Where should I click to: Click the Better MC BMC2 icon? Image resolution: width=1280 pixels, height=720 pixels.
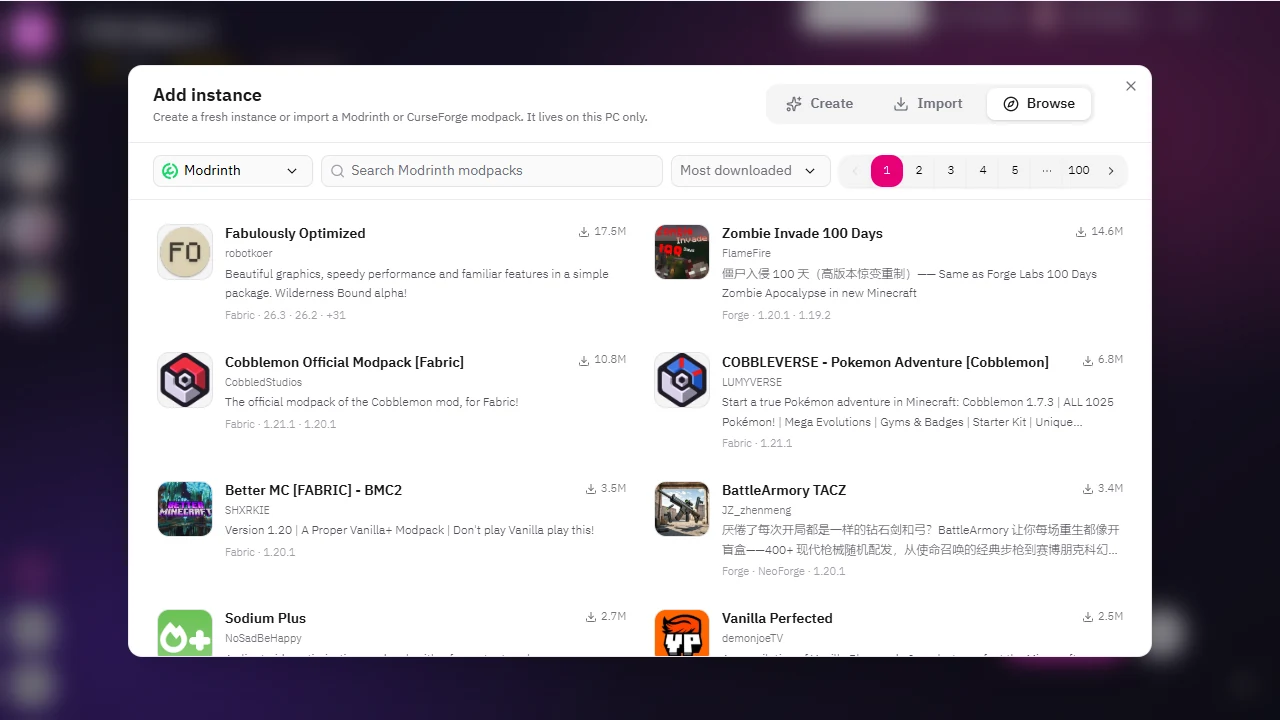point(185,509)
